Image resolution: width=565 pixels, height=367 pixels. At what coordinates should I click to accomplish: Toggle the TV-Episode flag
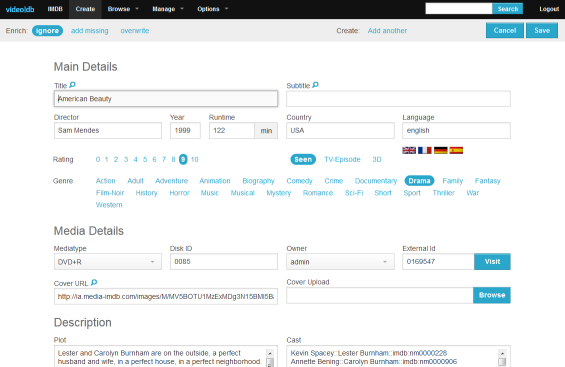pyautogui.click(x=342, y=159)
